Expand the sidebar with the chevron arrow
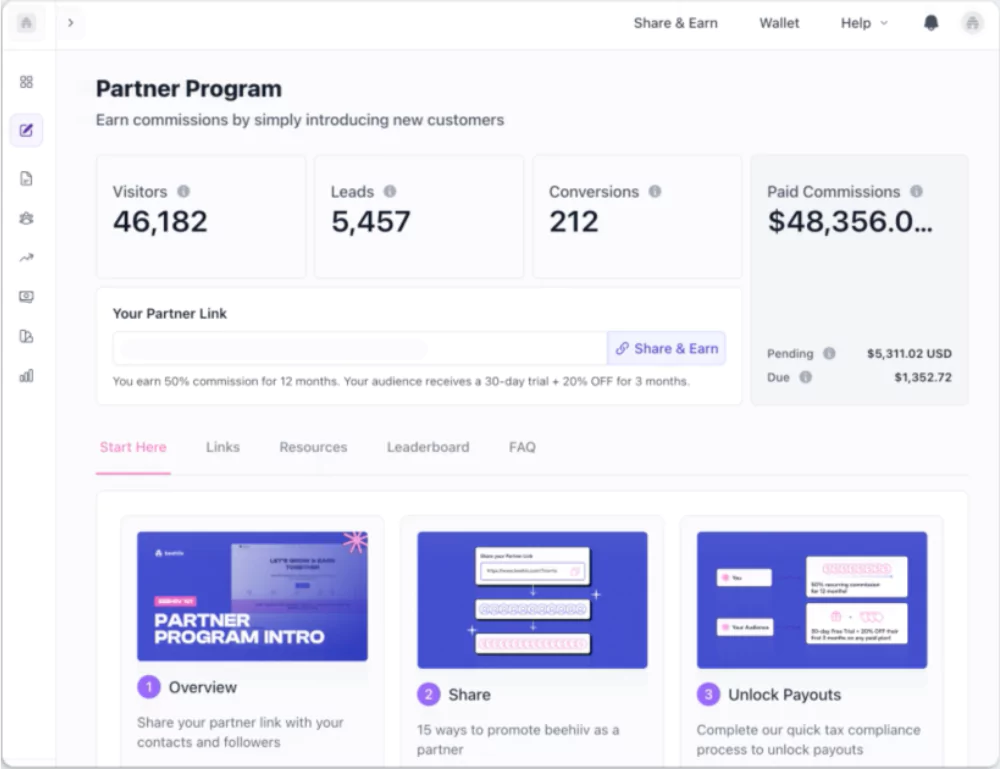This screenshot has width=1000, height=769. 70,23
